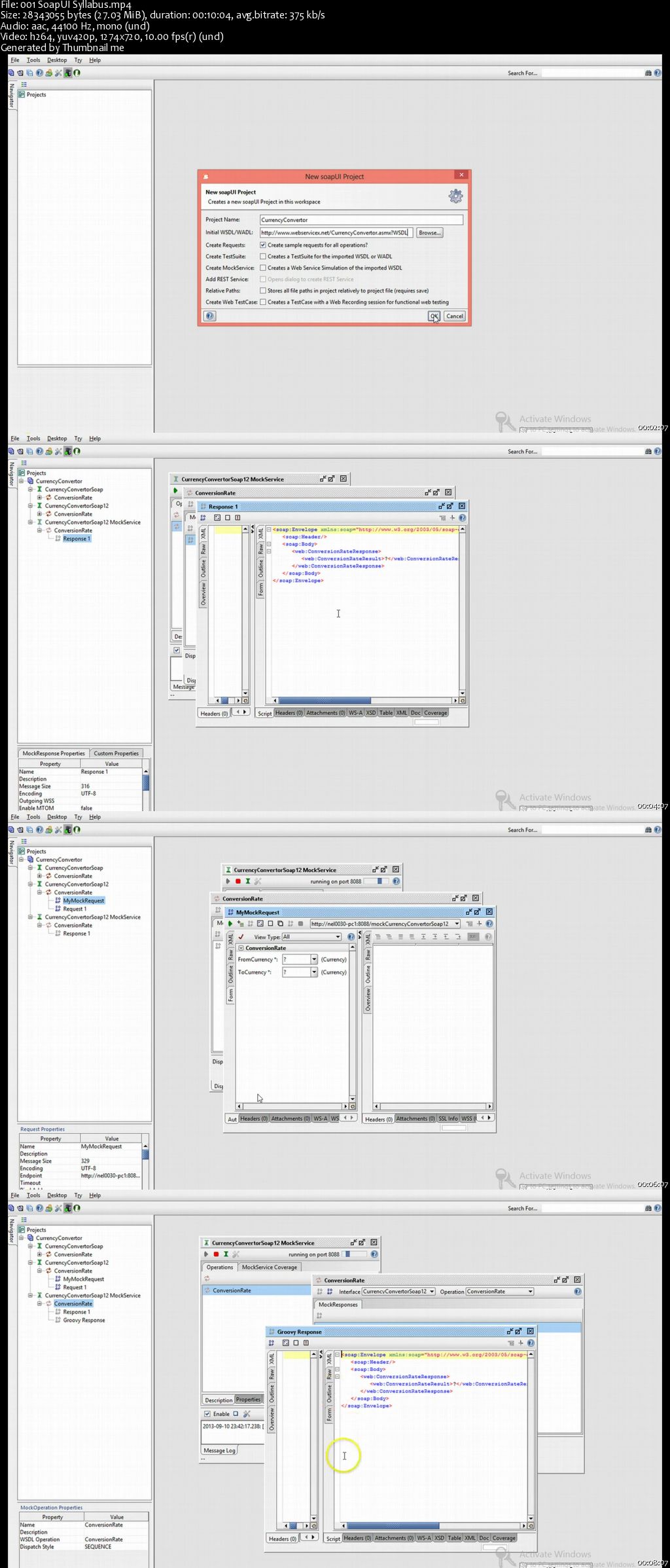
Task: Open ToCurrency dropdown
Action: 314,972
